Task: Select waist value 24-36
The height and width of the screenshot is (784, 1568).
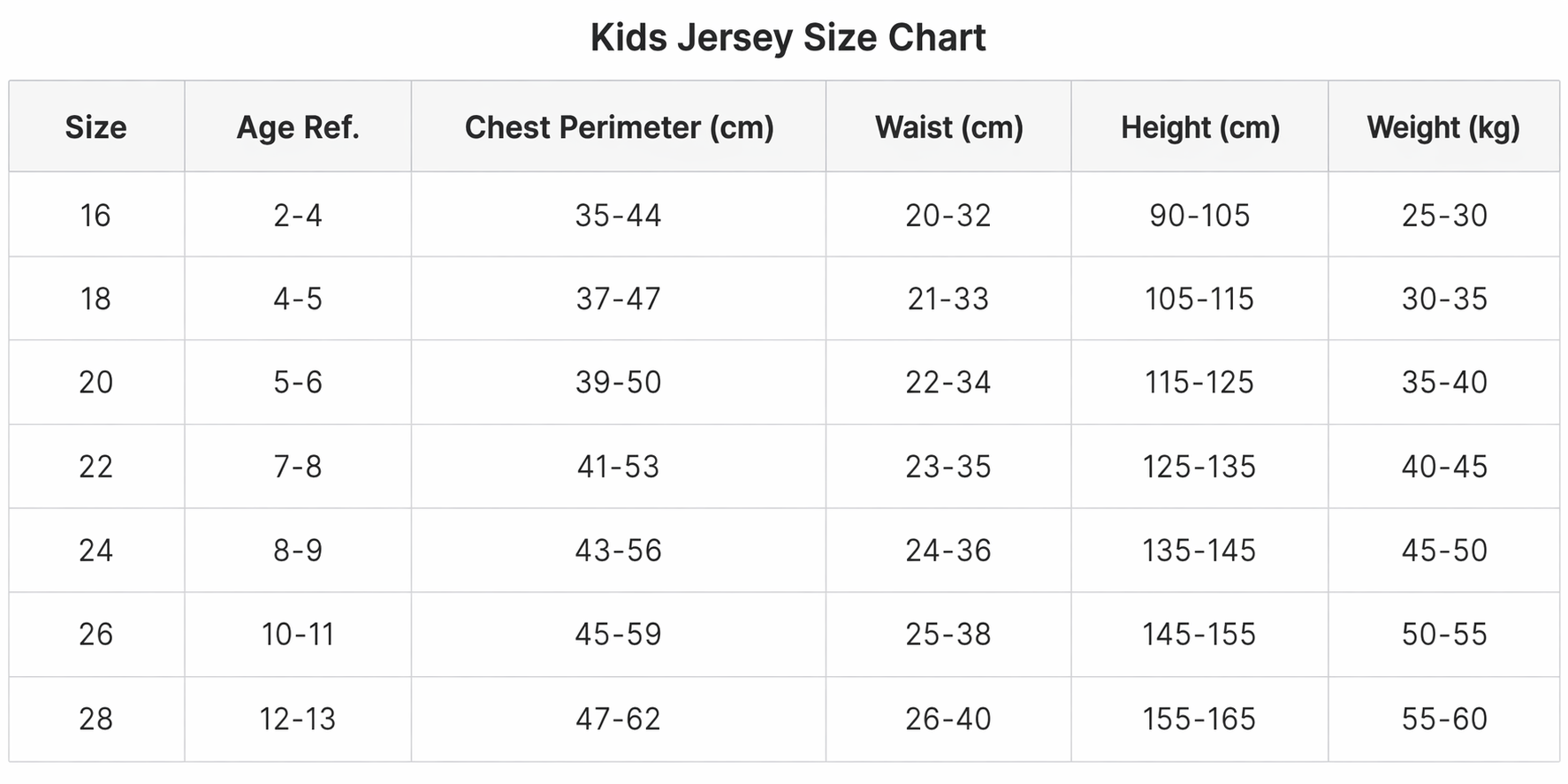Action: click(x=948, y=551)
